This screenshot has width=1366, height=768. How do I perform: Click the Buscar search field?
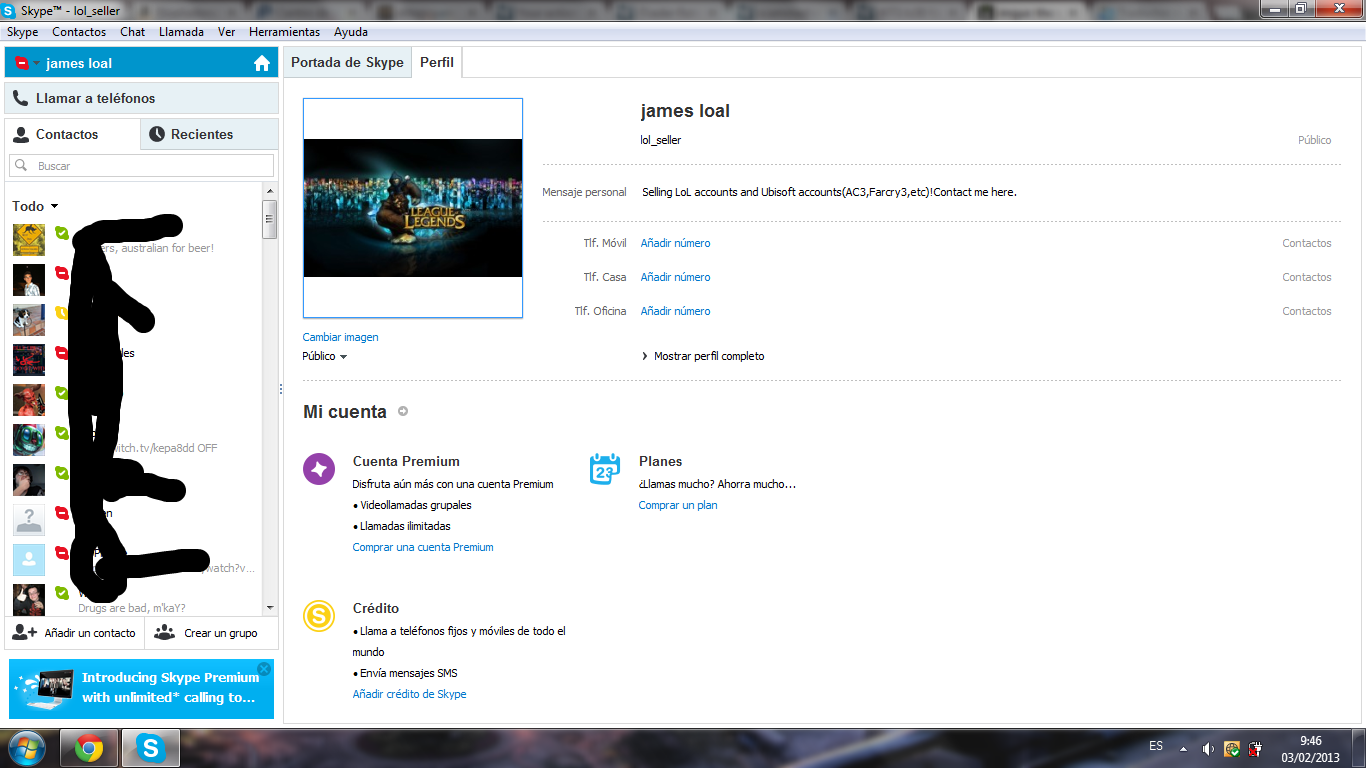[x=142, y=166]
